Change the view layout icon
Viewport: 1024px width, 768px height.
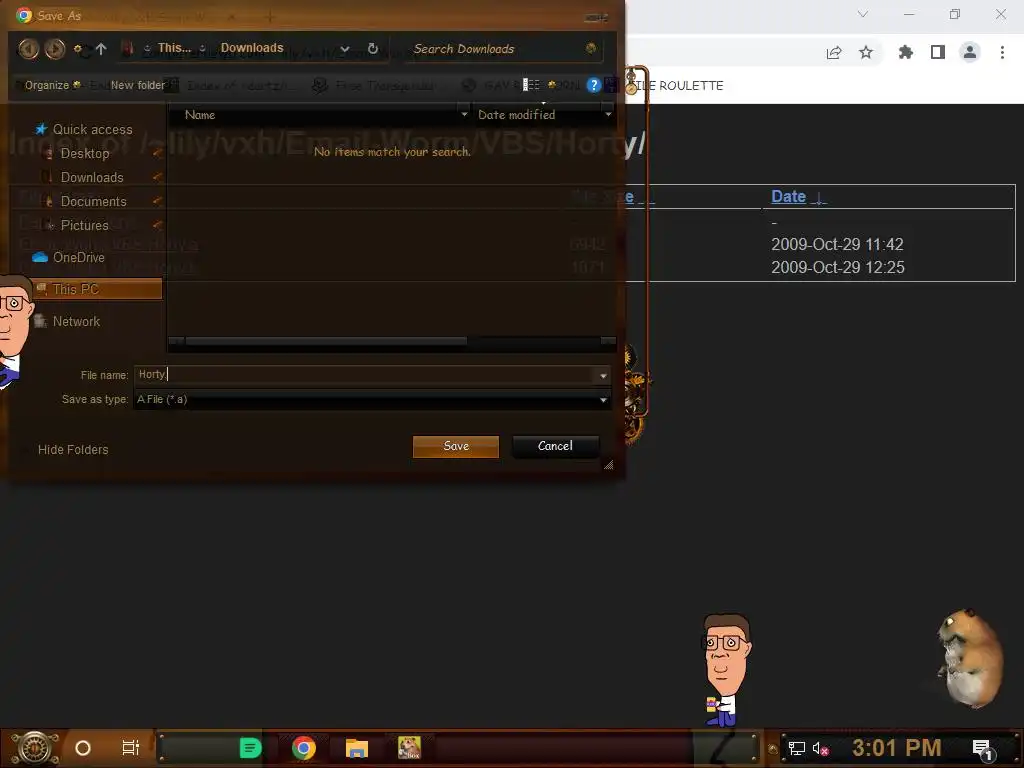pos(531,85)
